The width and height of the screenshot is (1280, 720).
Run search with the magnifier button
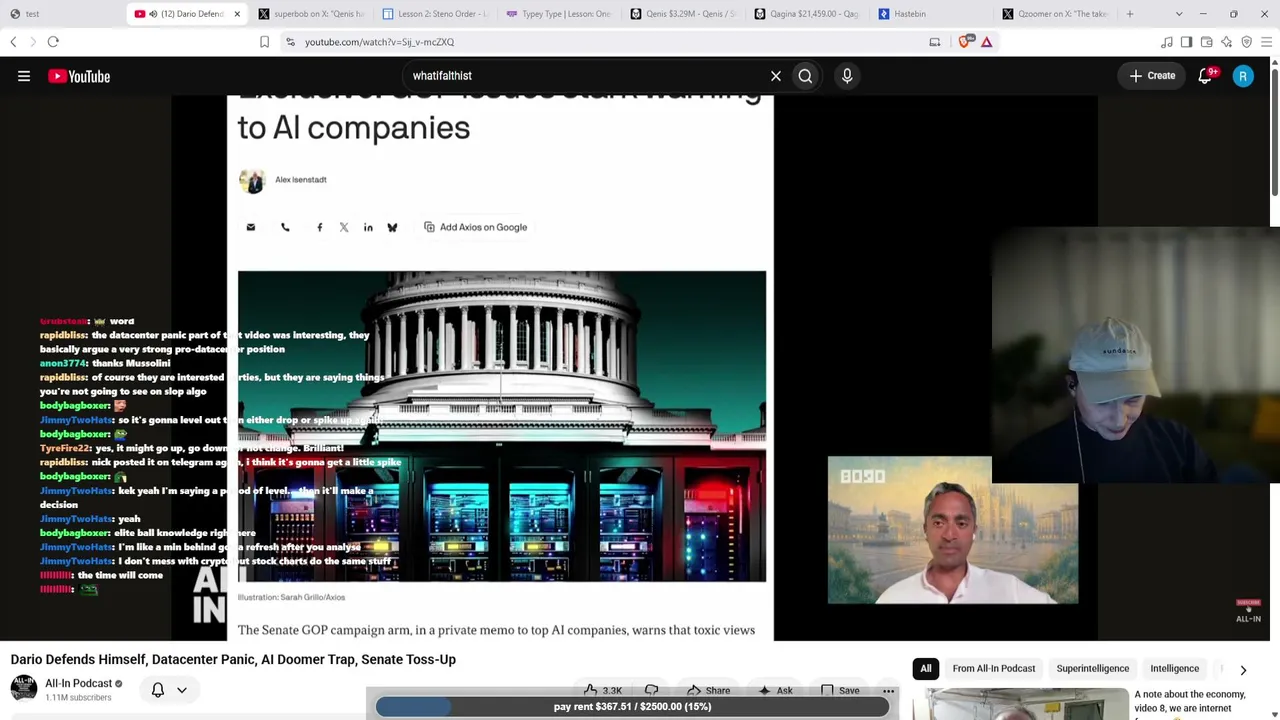pyautogui.click(x=805, y=76)
